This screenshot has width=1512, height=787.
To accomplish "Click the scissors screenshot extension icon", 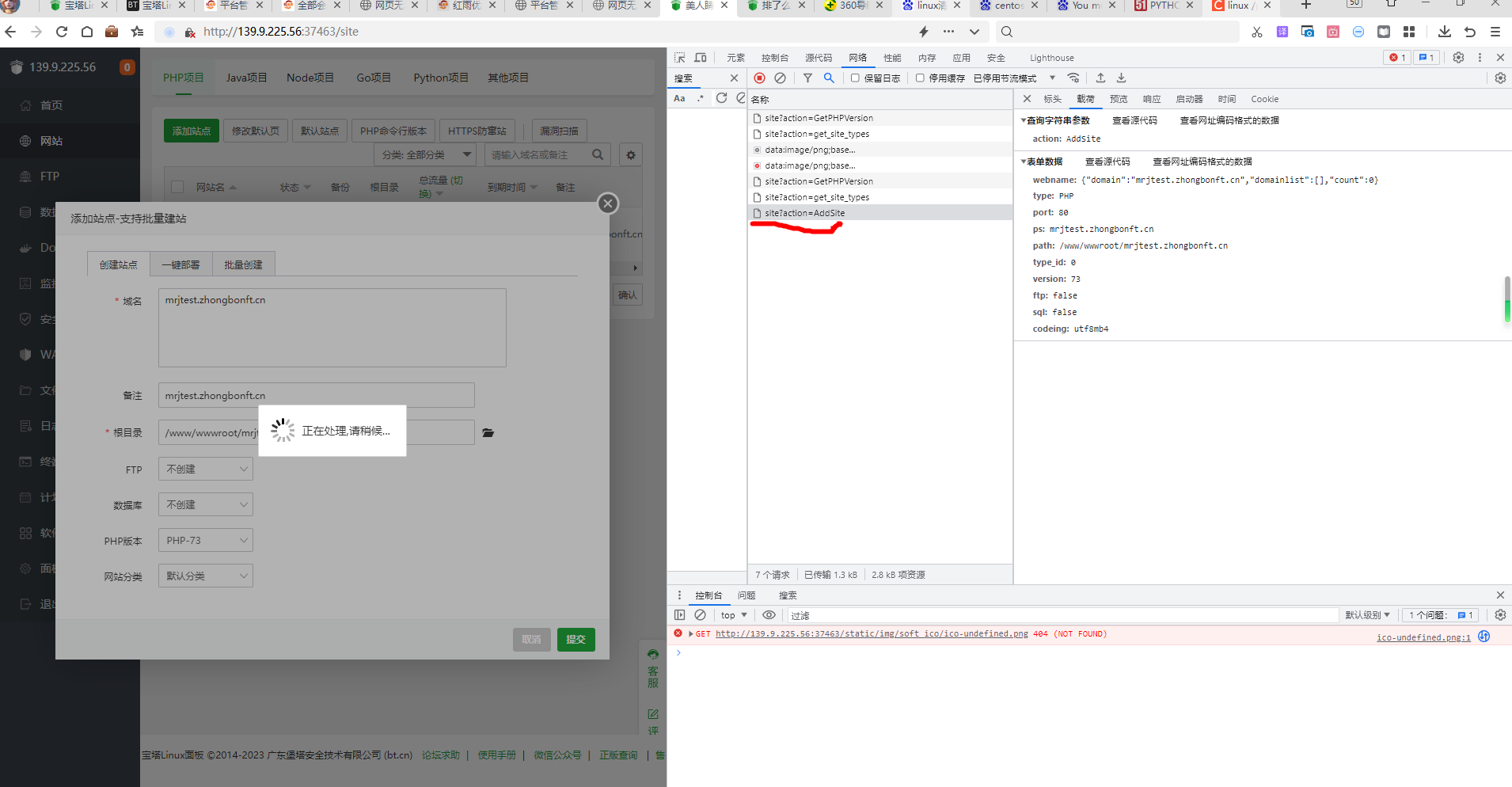I will [1257, 32].
